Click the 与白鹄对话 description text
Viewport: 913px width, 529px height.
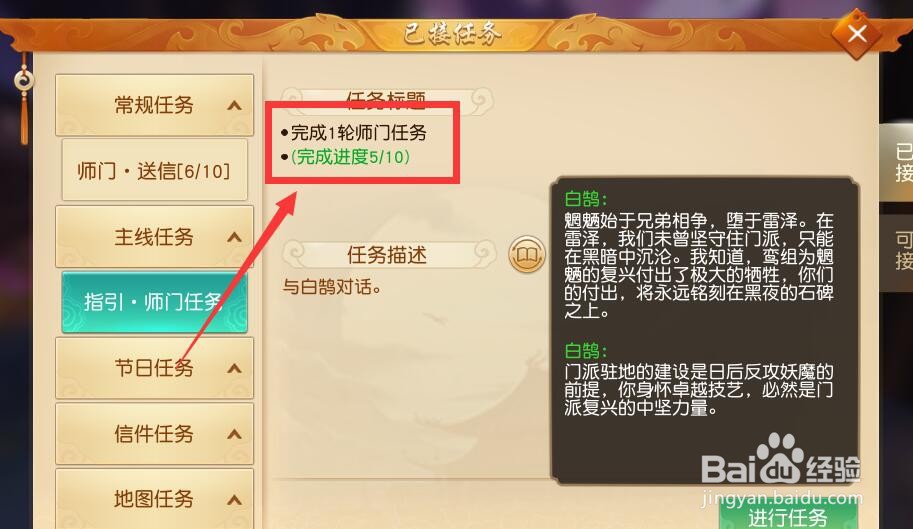(x=332, y=287)
